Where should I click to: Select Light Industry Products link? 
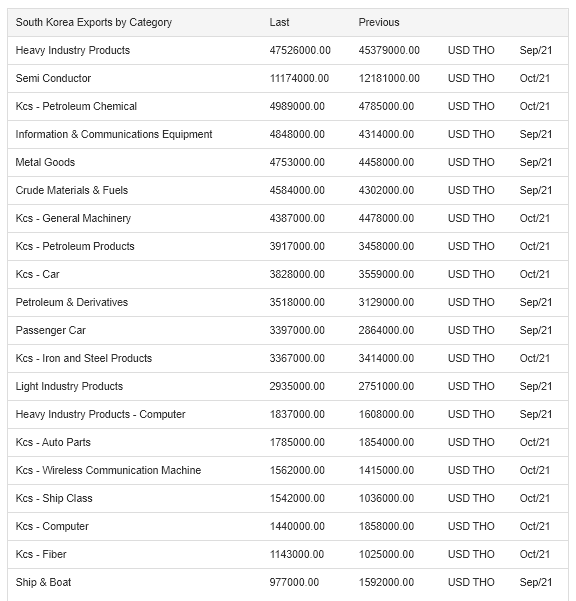click(69, 386)
